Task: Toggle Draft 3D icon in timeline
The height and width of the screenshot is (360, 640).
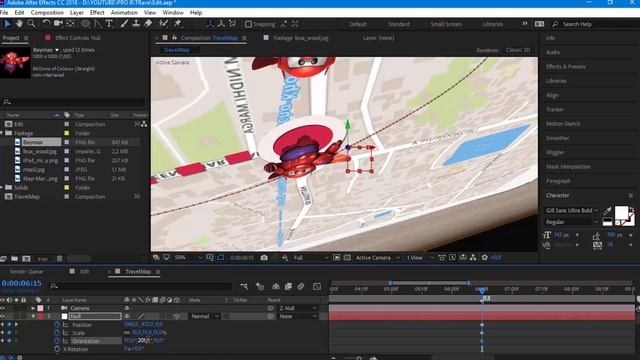Action: (x=260, y=287)
